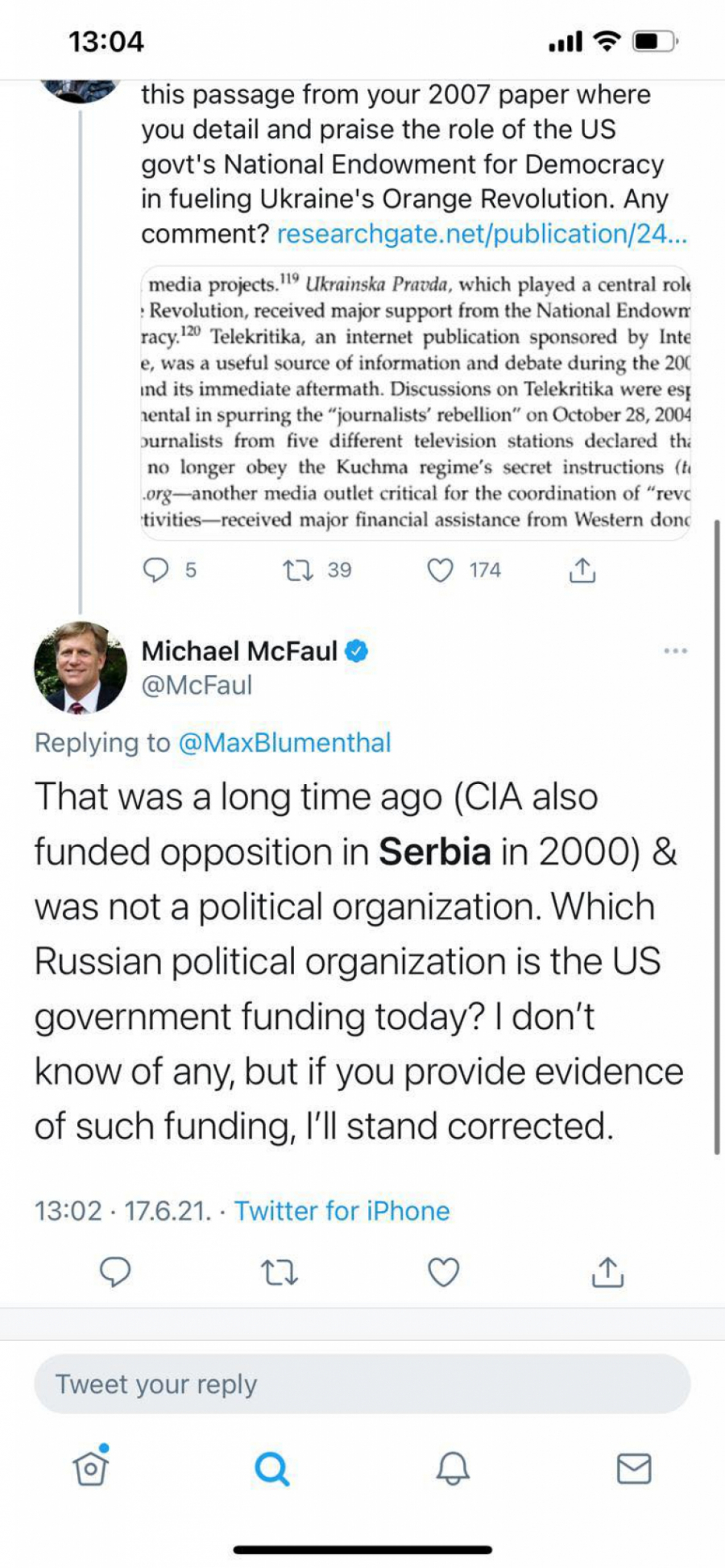Viewport: 725px width, 1568px height.
Task: Tap the Twitter for iPhone source link
Action: tap(342, 1210)
